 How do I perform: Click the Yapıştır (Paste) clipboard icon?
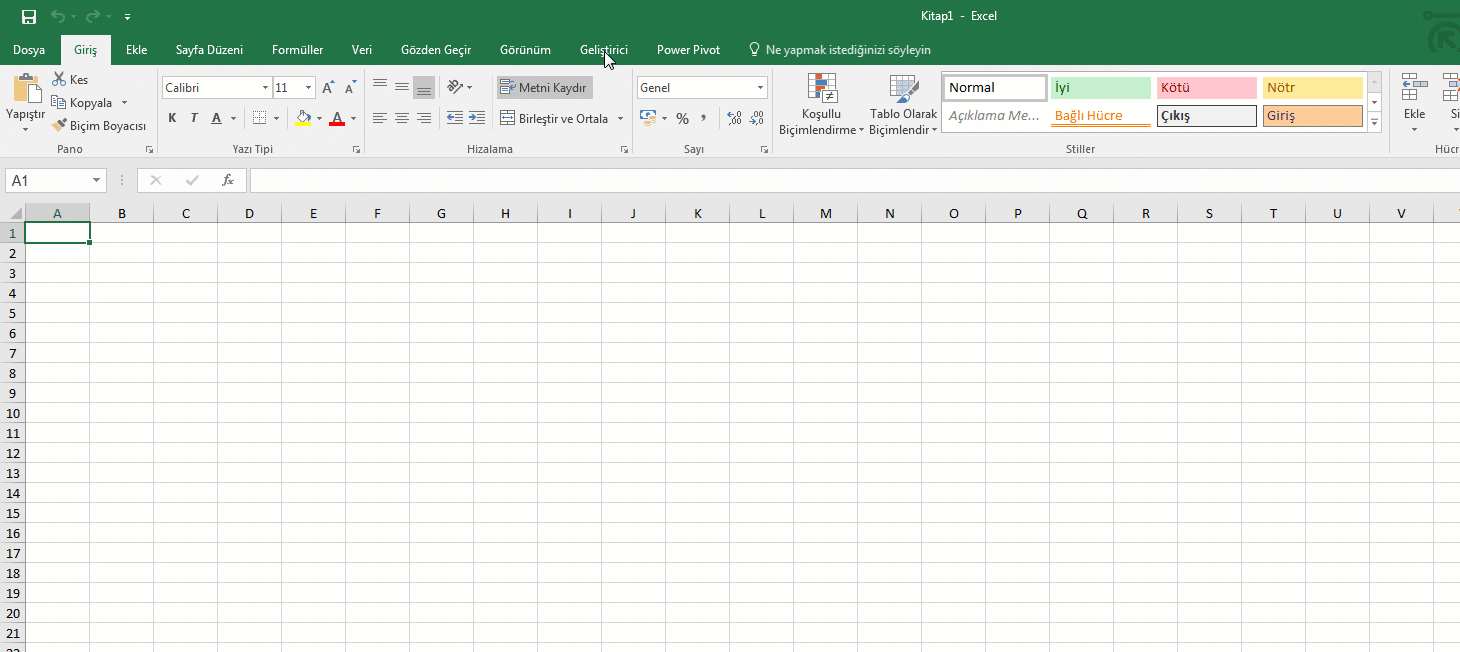point(26,88)
